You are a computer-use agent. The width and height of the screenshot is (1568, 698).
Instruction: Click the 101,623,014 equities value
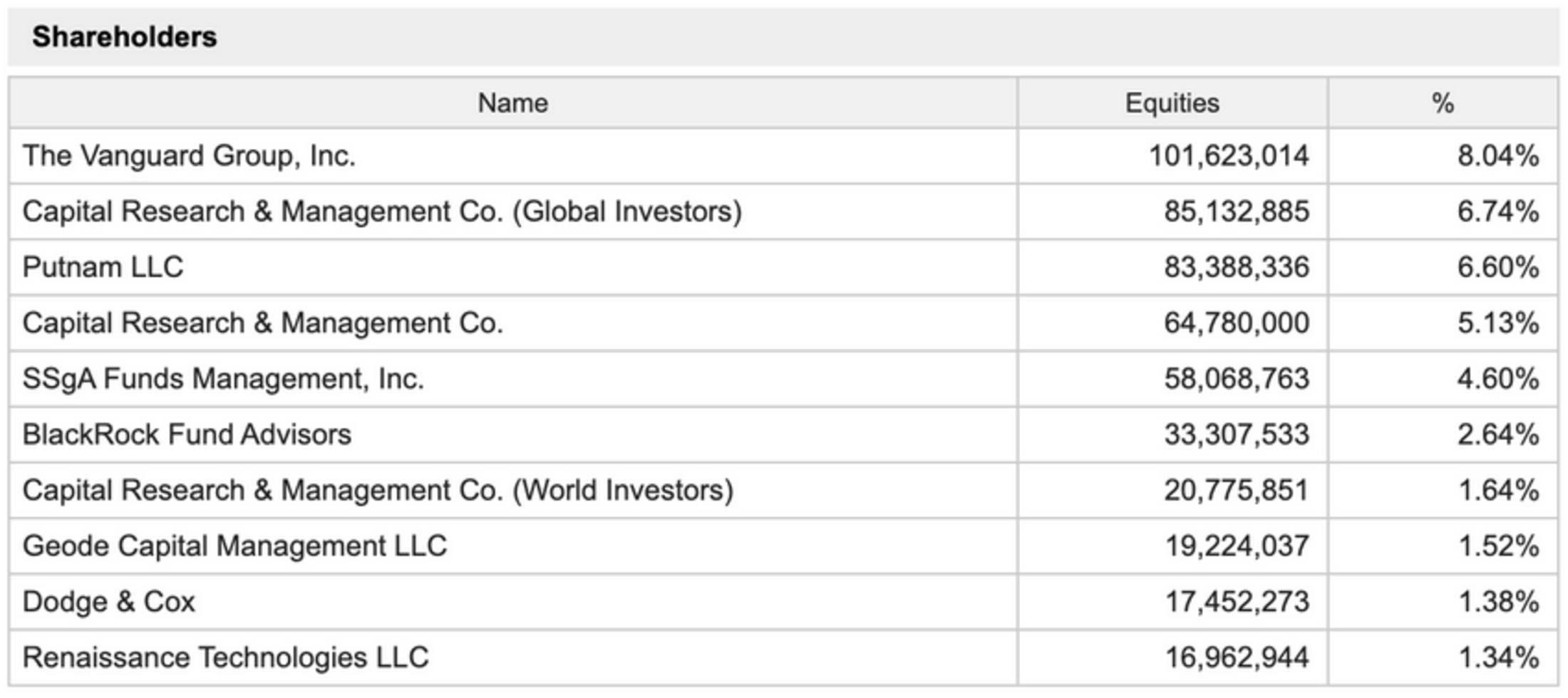1229,156
